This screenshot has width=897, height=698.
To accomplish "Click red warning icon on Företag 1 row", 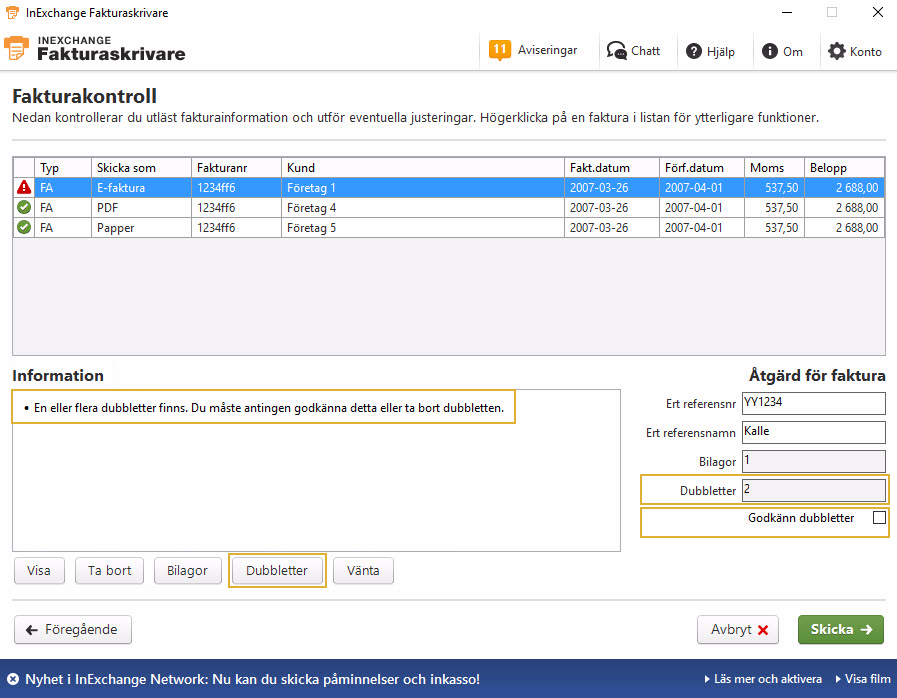I will (x=24, y=187).
